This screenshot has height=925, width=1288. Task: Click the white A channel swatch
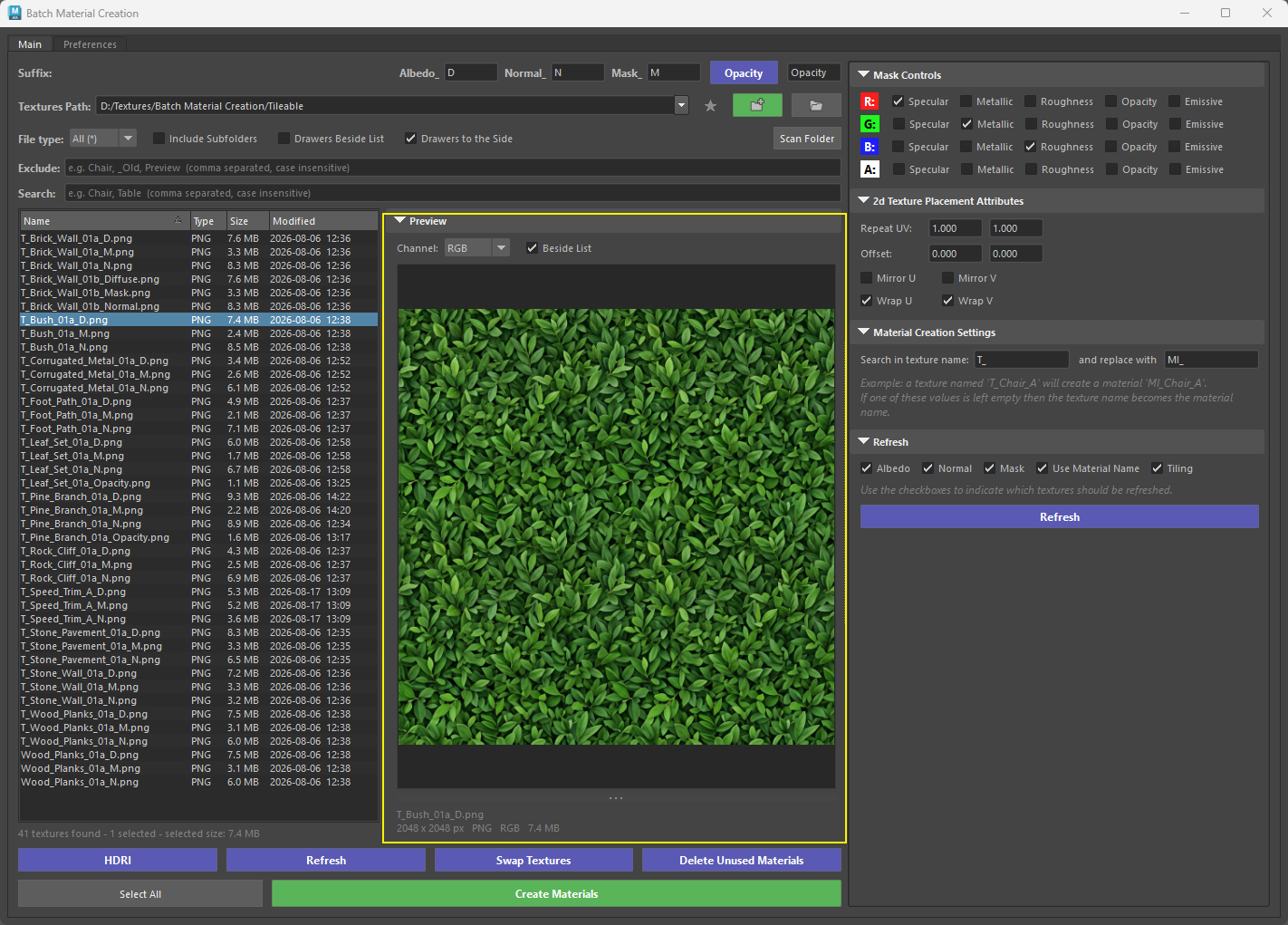click(870, 169)
